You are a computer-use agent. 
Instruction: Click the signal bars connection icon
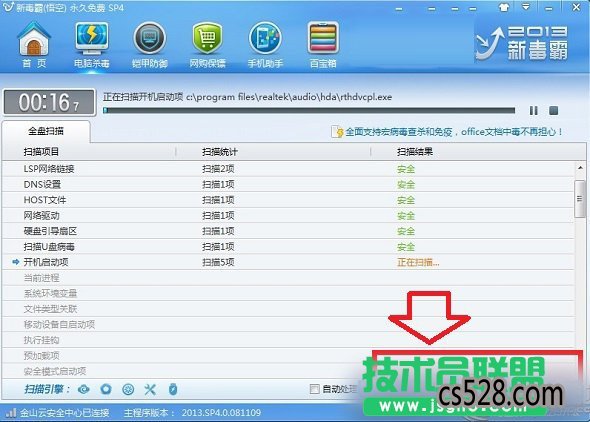pyautogui.click(x=11, y=413)
